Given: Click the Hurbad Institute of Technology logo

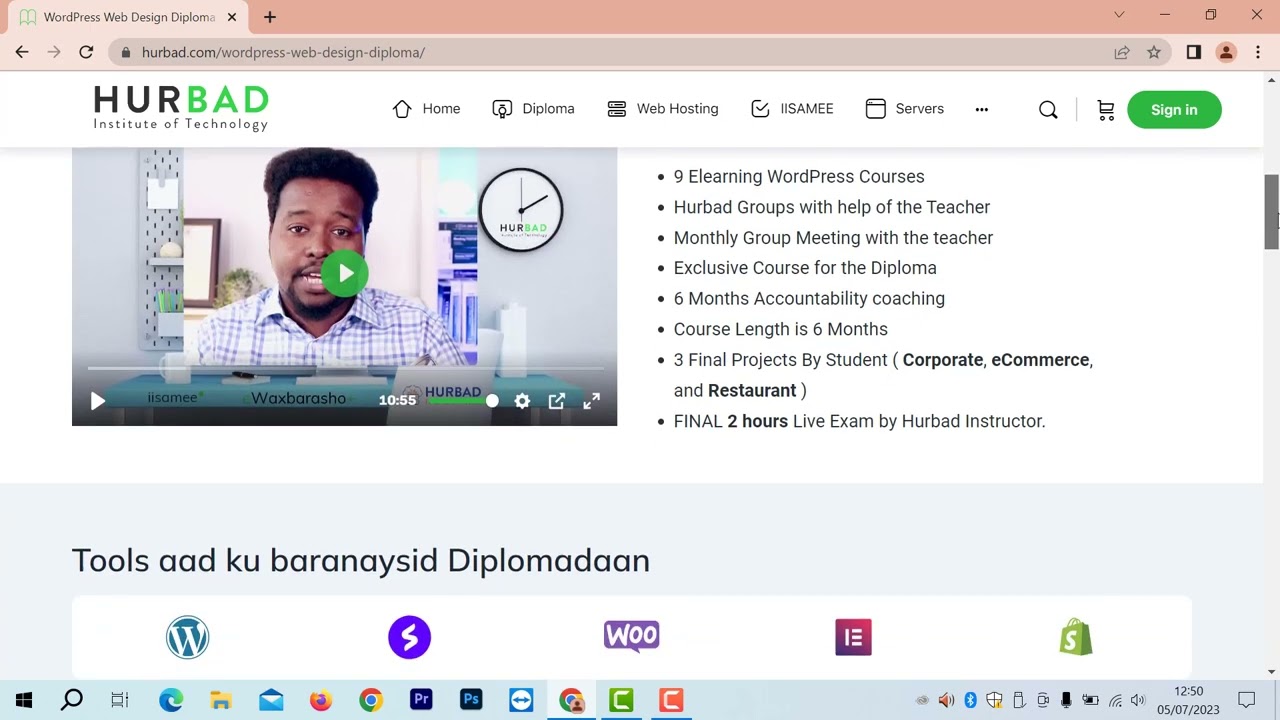Looking at the screenshot, I should pyautogui.click(x=181, y=108).
